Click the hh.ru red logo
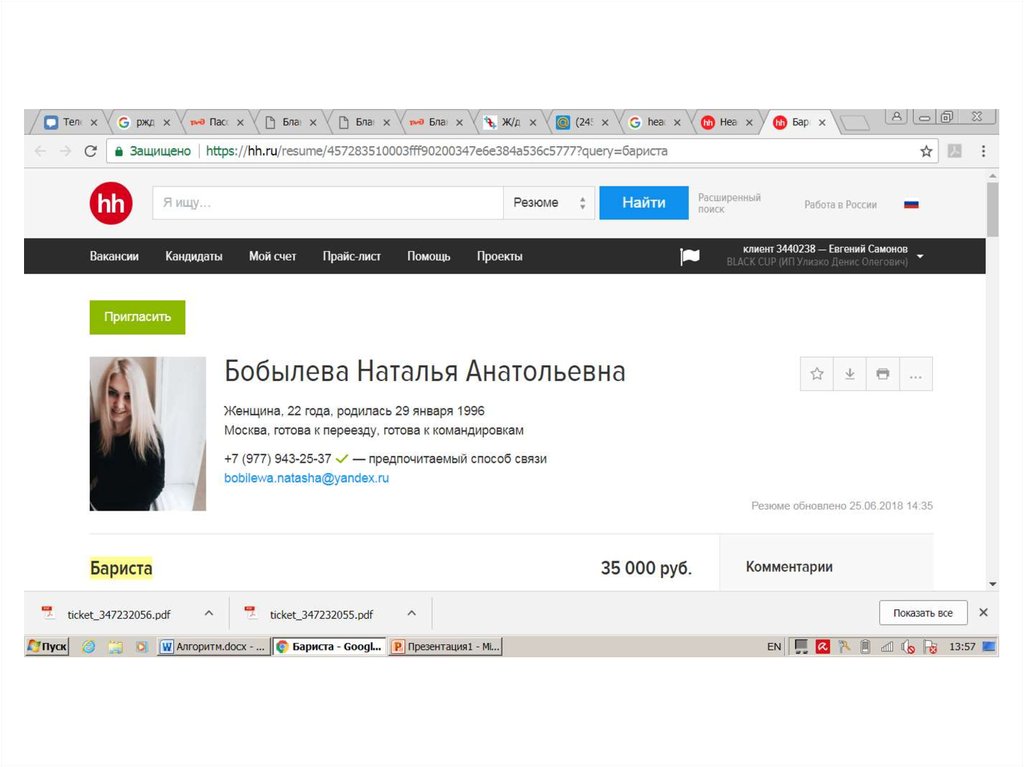This screenshot has width=1024, height=767. pos(110,203)
